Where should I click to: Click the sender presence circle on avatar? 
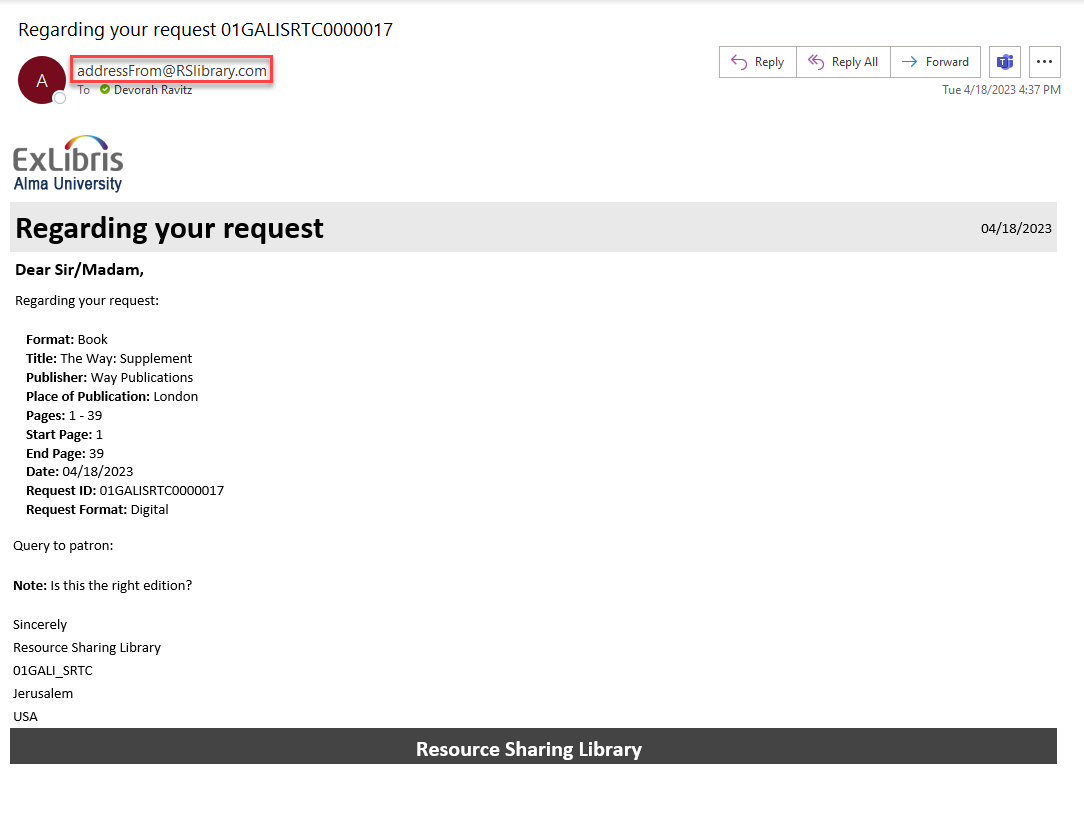point(60,97)
